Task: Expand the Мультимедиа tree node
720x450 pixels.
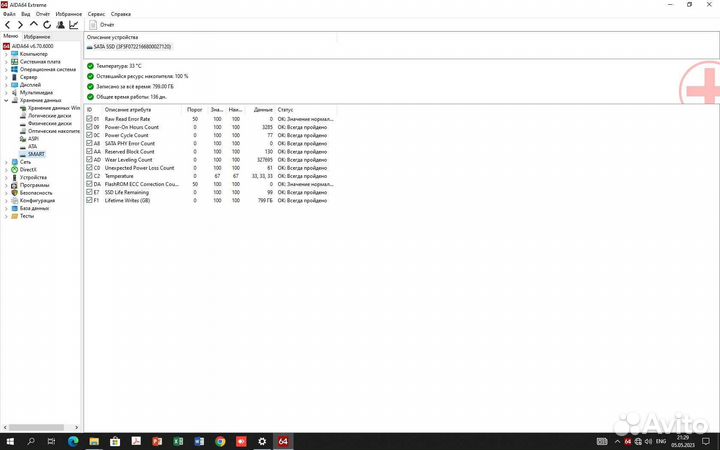Action: (x=6, y=93)
